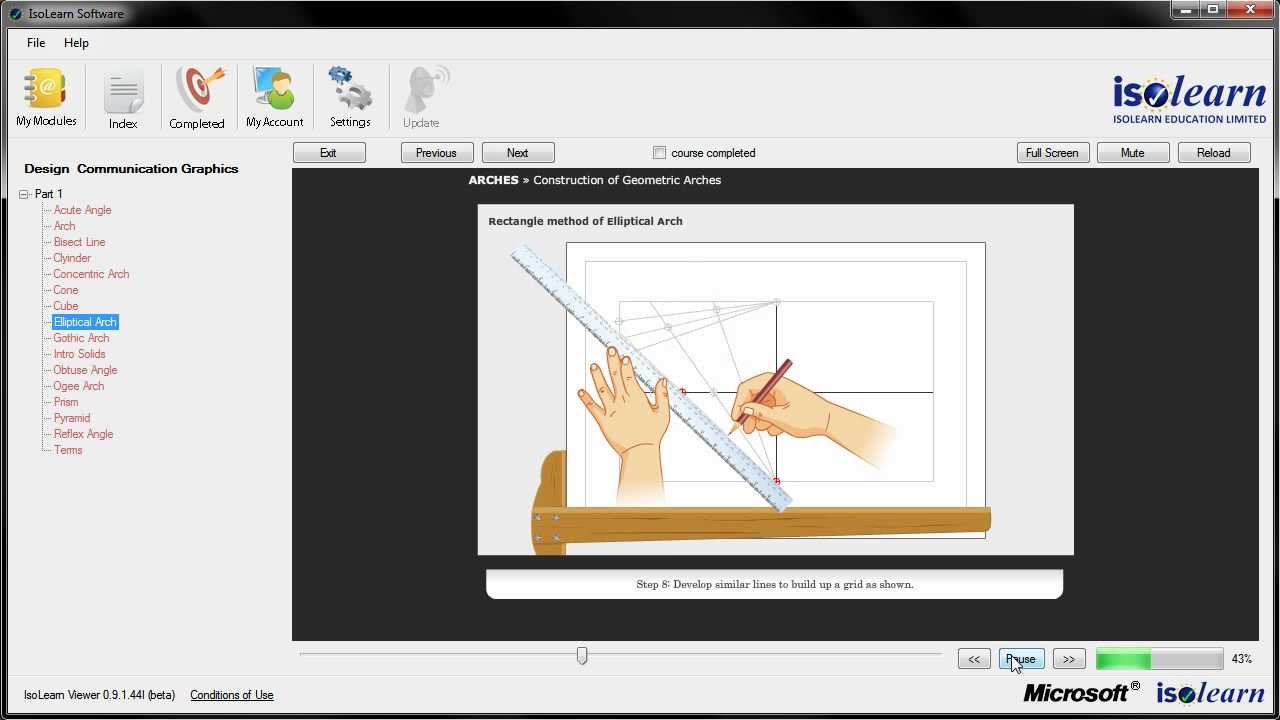This screenshot has height=720, width=1280.
Task: Click the Rectangle method of Elliptical Arch title
Action: point(585,221)
